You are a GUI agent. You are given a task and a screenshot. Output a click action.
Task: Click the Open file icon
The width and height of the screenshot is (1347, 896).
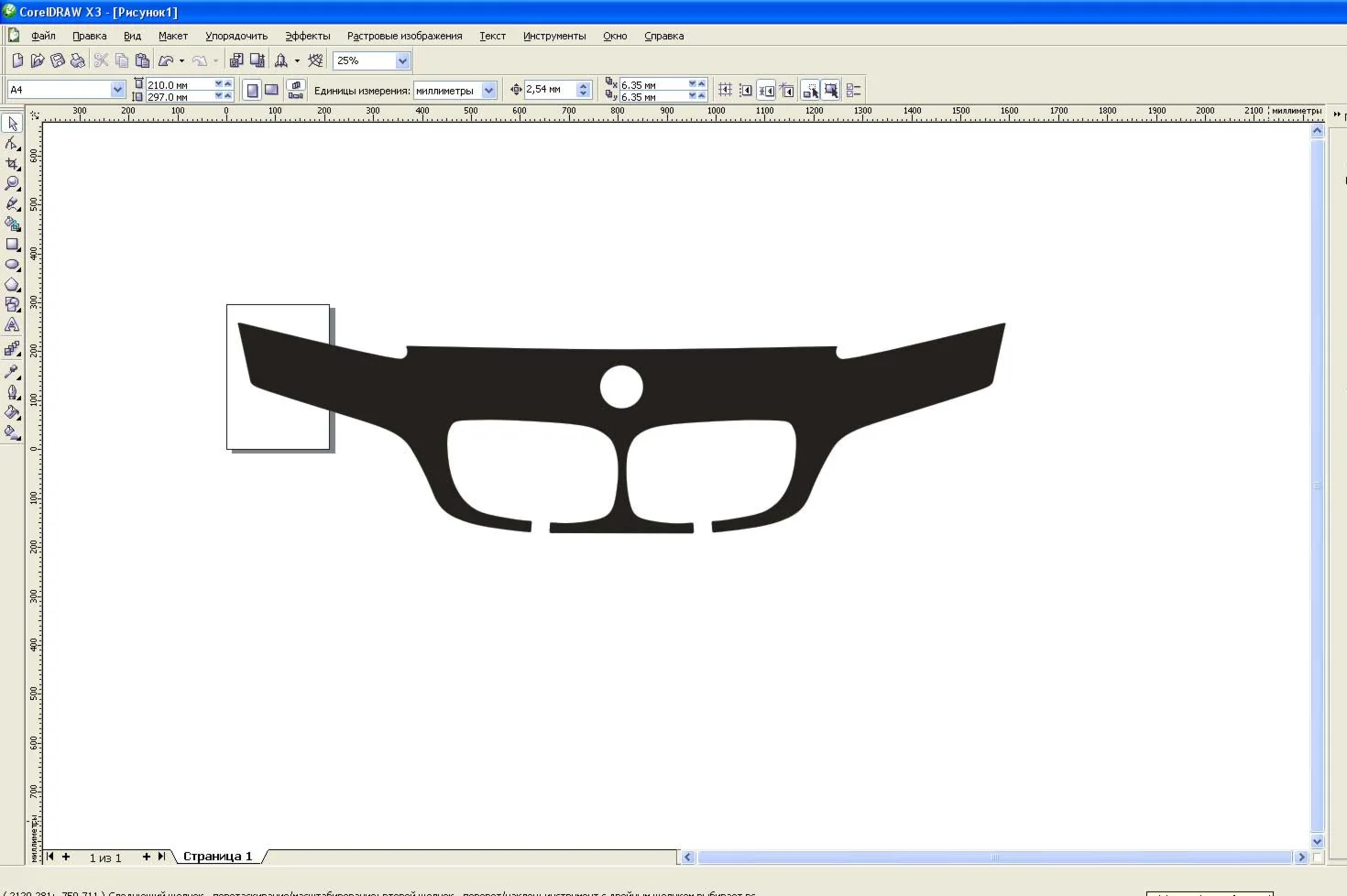click(x=38, y=60)
